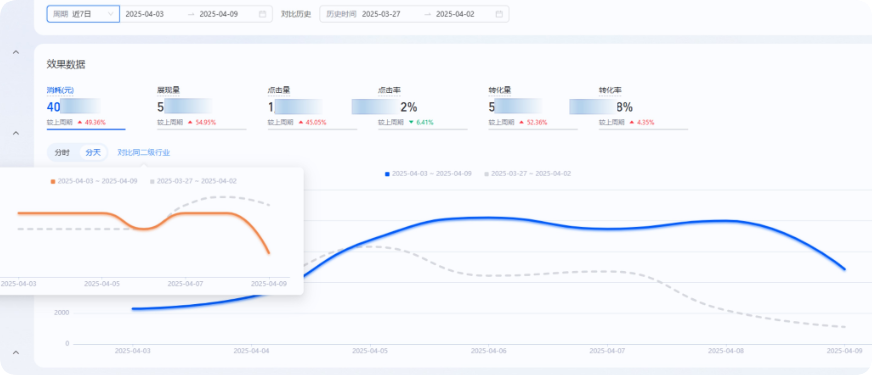Click the 历史时间 start date 2025-03-27
This screenshot has height=375, width=872.
381,14
